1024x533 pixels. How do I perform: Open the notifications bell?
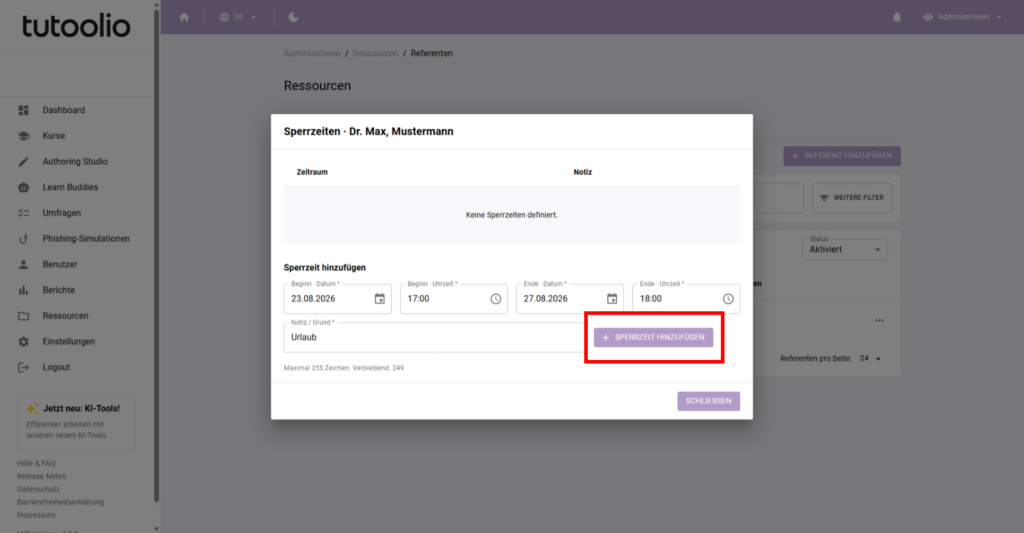897,17
